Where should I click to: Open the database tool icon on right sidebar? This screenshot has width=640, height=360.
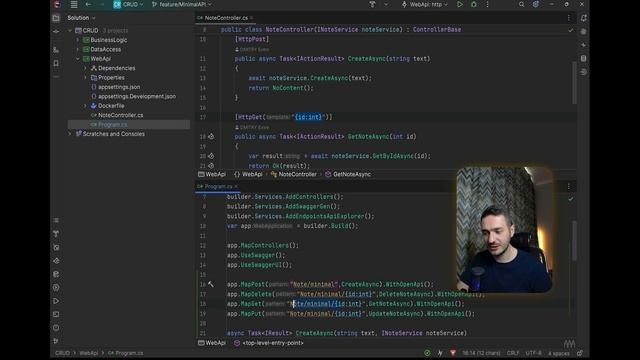pyautogui.click(x=584, y=58)
